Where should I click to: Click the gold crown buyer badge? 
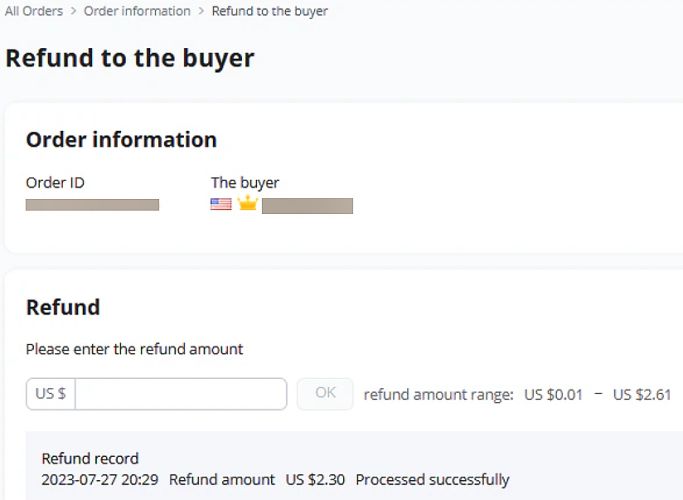click(x=248, y=203)
